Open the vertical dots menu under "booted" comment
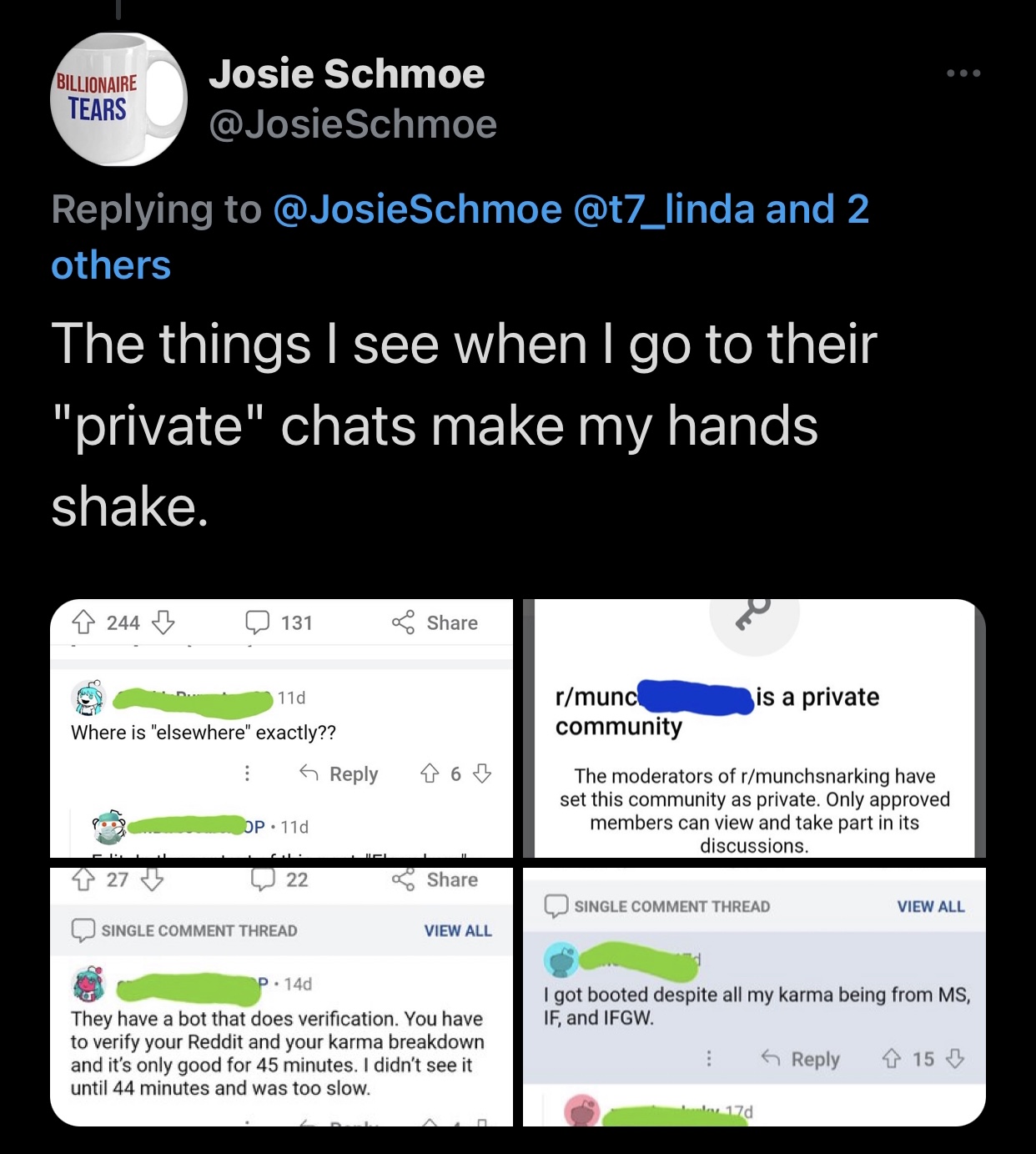This screenshot has height=1154, width=1036. point(709,1059)
